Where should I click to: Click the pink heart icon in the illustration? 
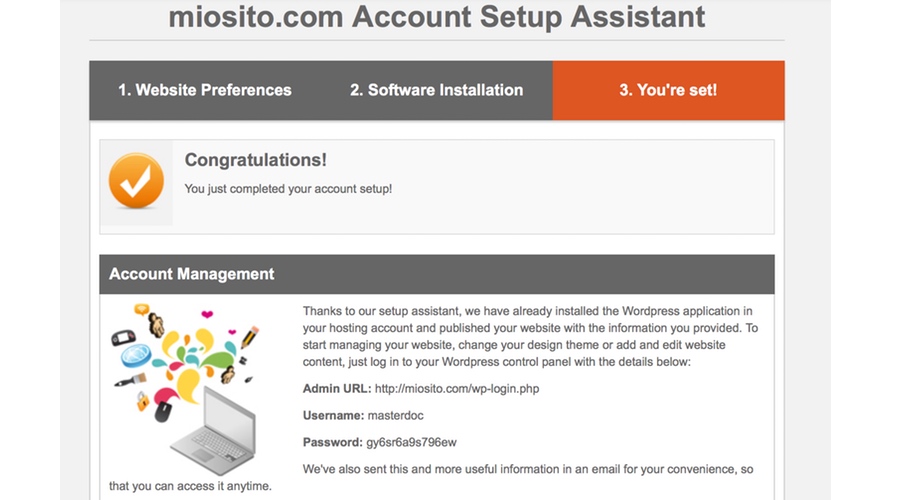207,314
